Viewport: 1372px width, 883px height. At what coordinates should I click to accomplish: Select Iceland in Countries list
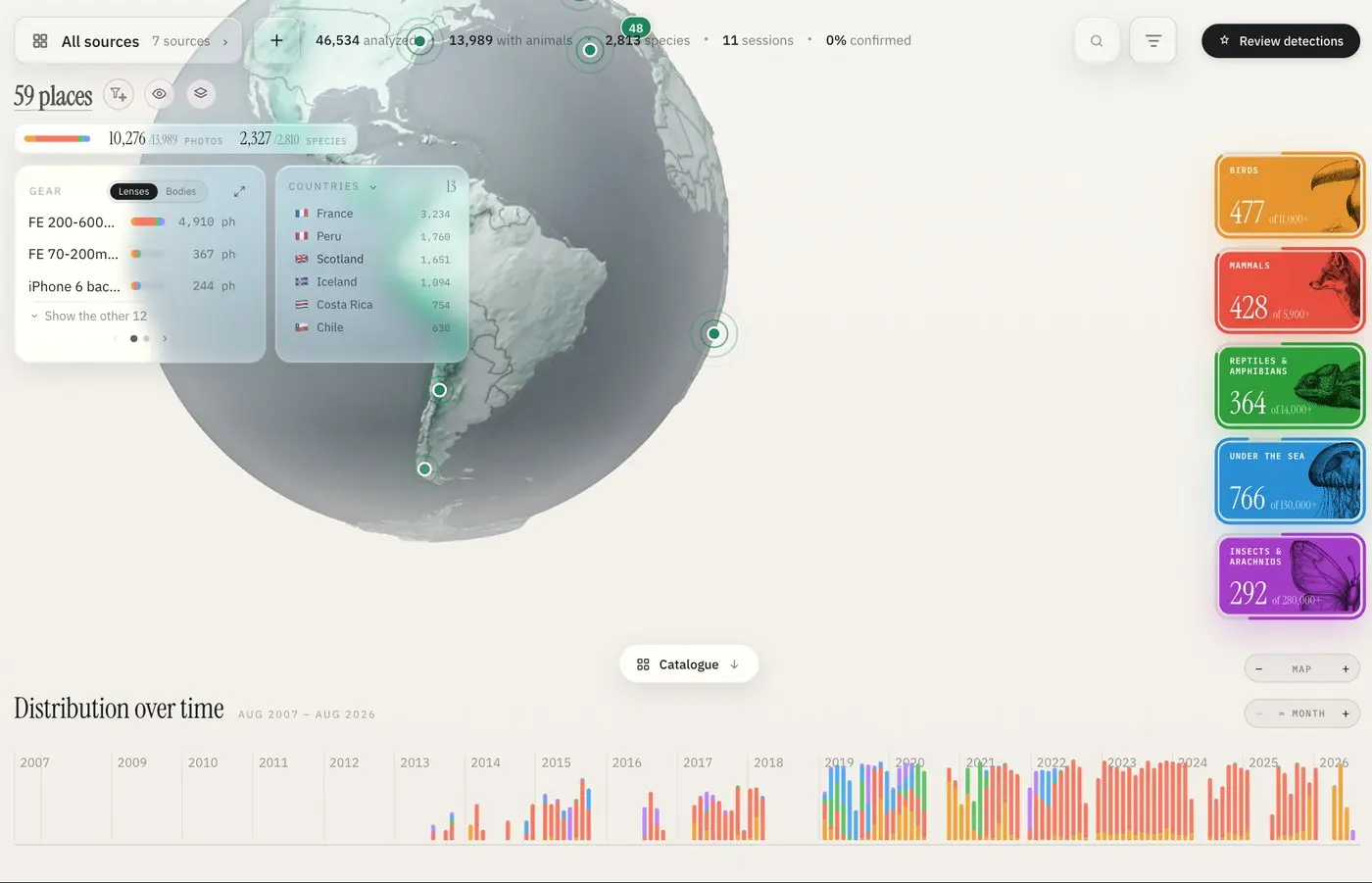(372, 281)
